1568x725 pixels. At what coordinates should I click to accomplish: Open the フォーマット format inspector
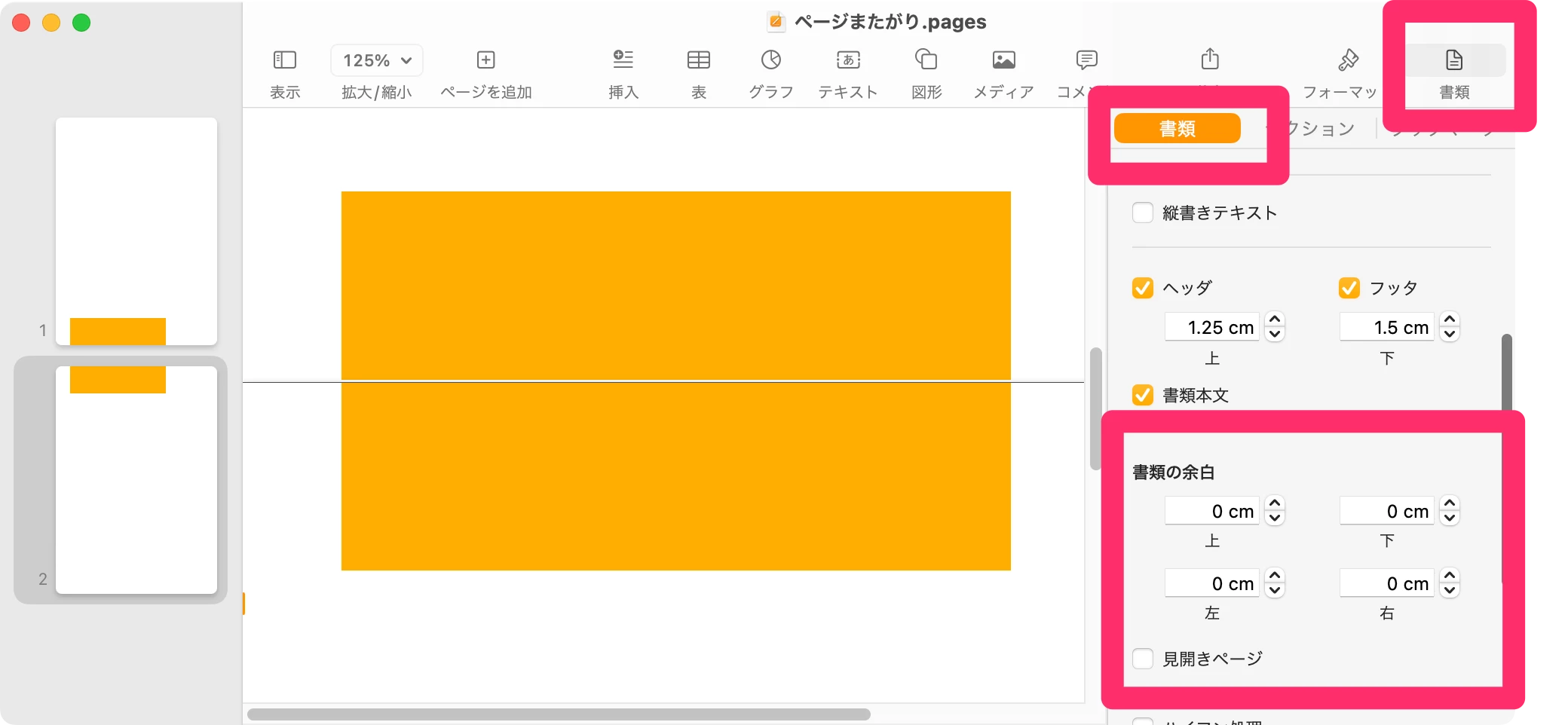1348,60
